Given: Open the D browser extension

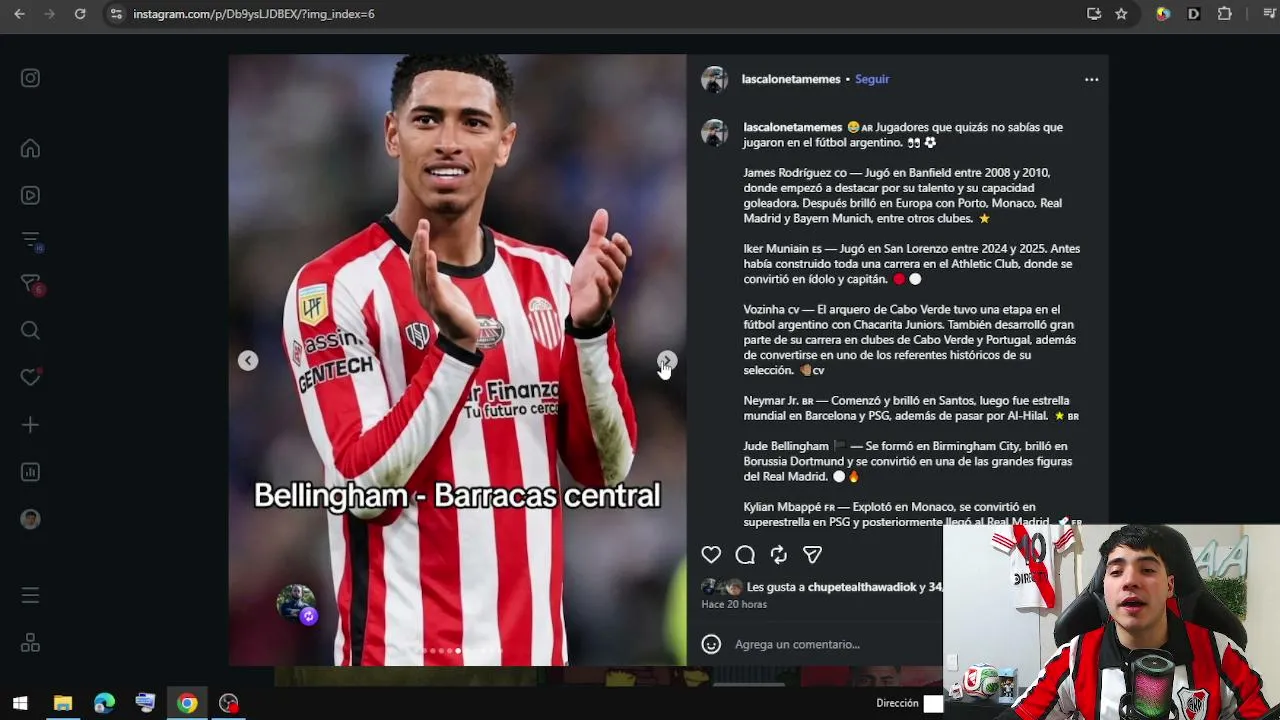Looking at the screenshot, I should [x=1194, y=14].
